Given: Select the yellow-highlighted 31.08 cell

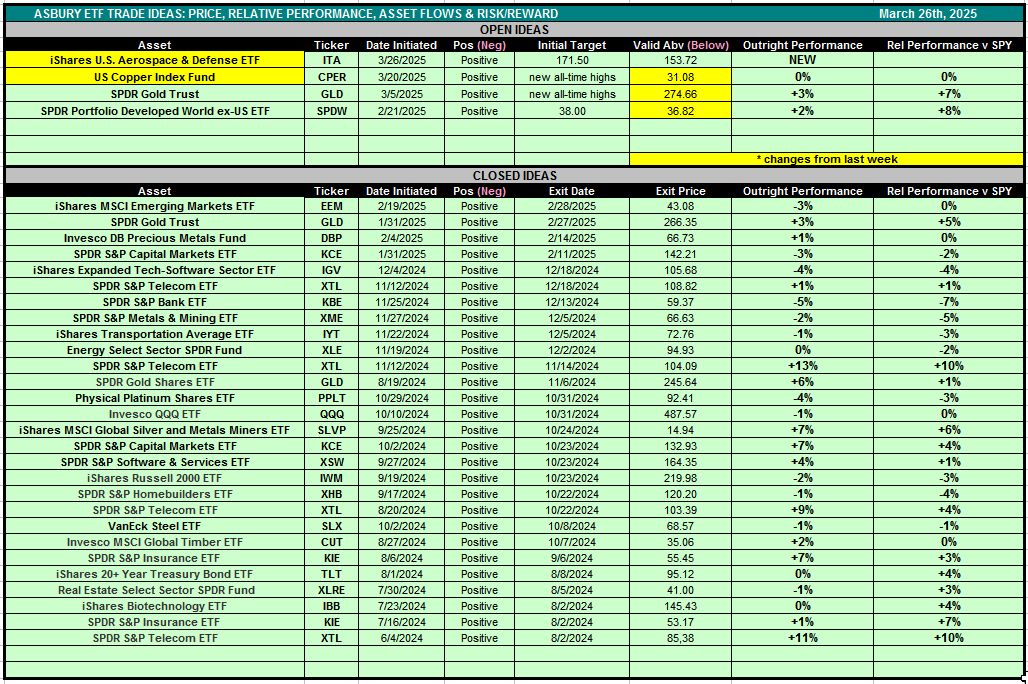Looking at the screenshot, I should click(x=680, y=77).
